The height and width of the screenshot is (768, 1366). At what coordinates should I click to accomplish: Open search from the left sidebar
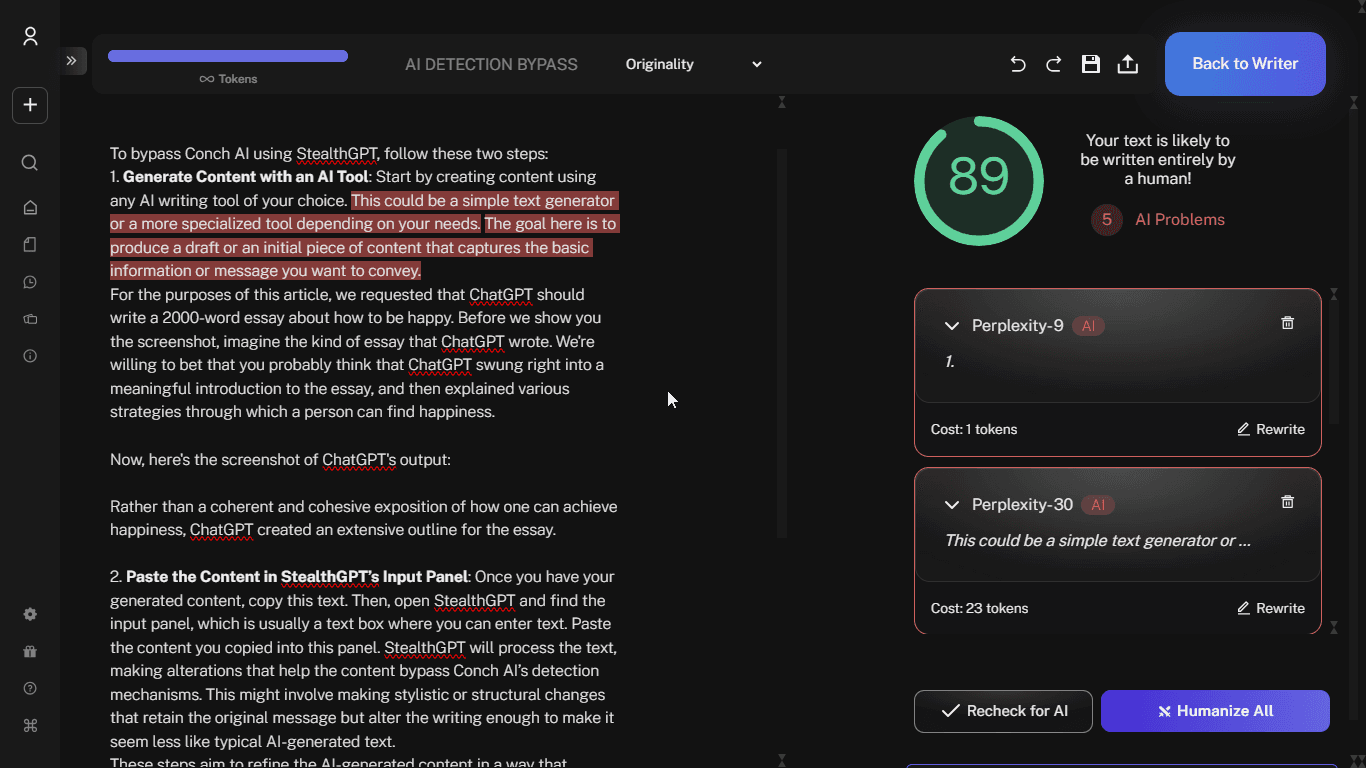coord(30,163)
